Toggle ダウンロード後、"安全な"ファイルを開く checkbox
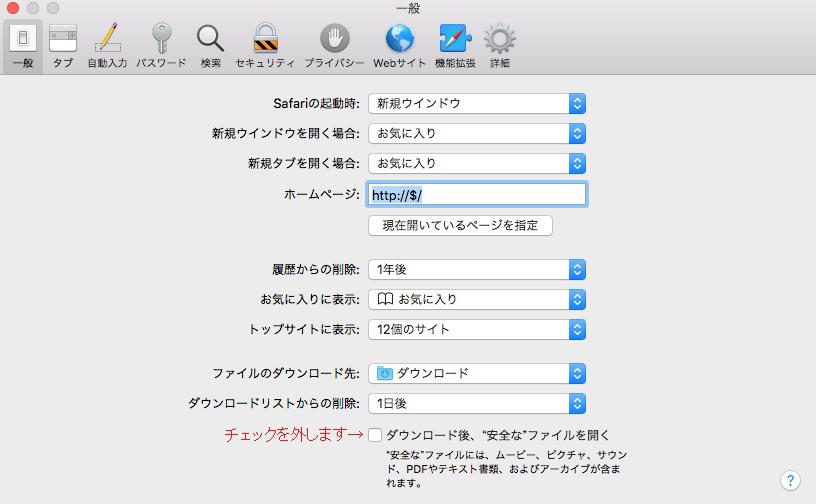 coord(375,435)
